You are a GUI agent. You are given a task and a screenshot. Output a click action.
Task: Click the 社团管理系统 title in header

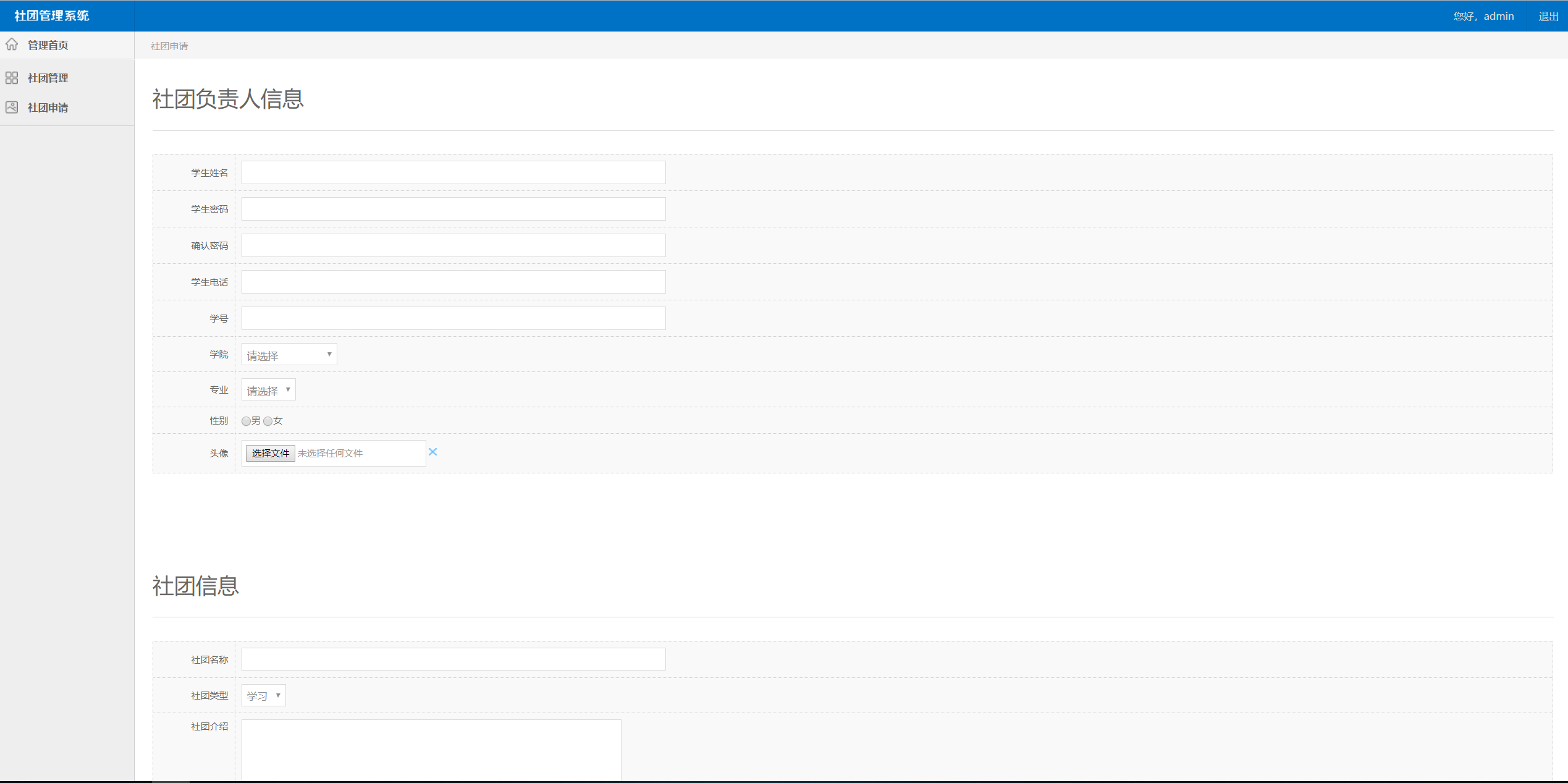click(x=52, y=16)
